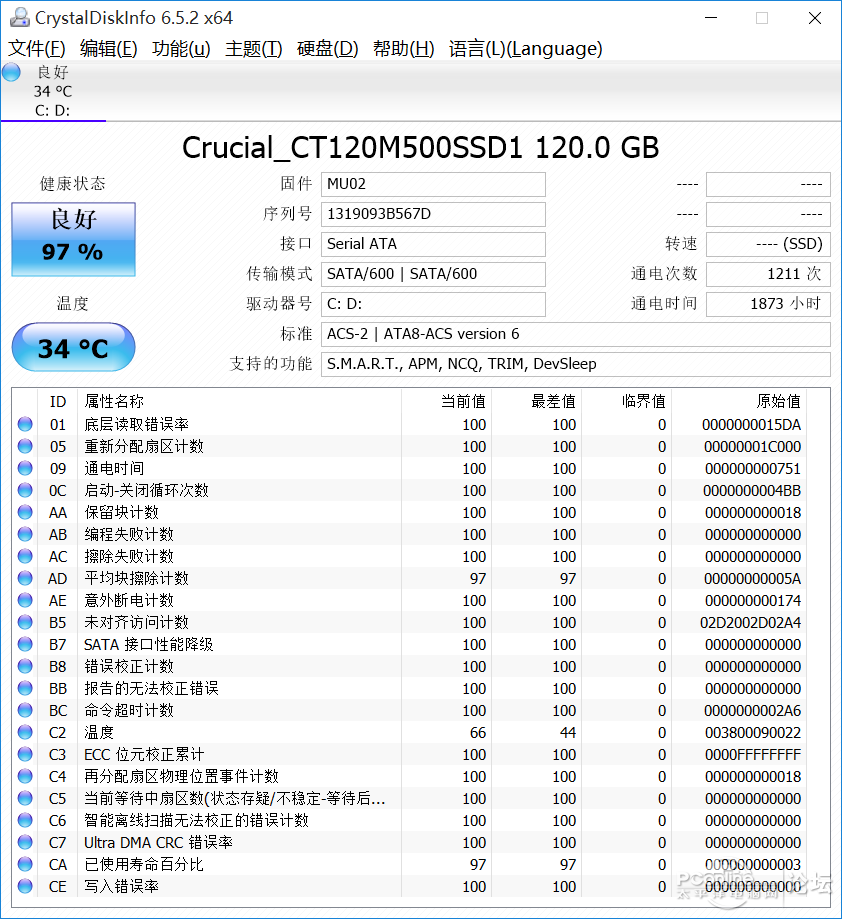The height and width of the screenshot is (919, 842).
Task: Click the 标准 field ACS-2 | ATA8-ACS version 6
Action: pos(575,334)
